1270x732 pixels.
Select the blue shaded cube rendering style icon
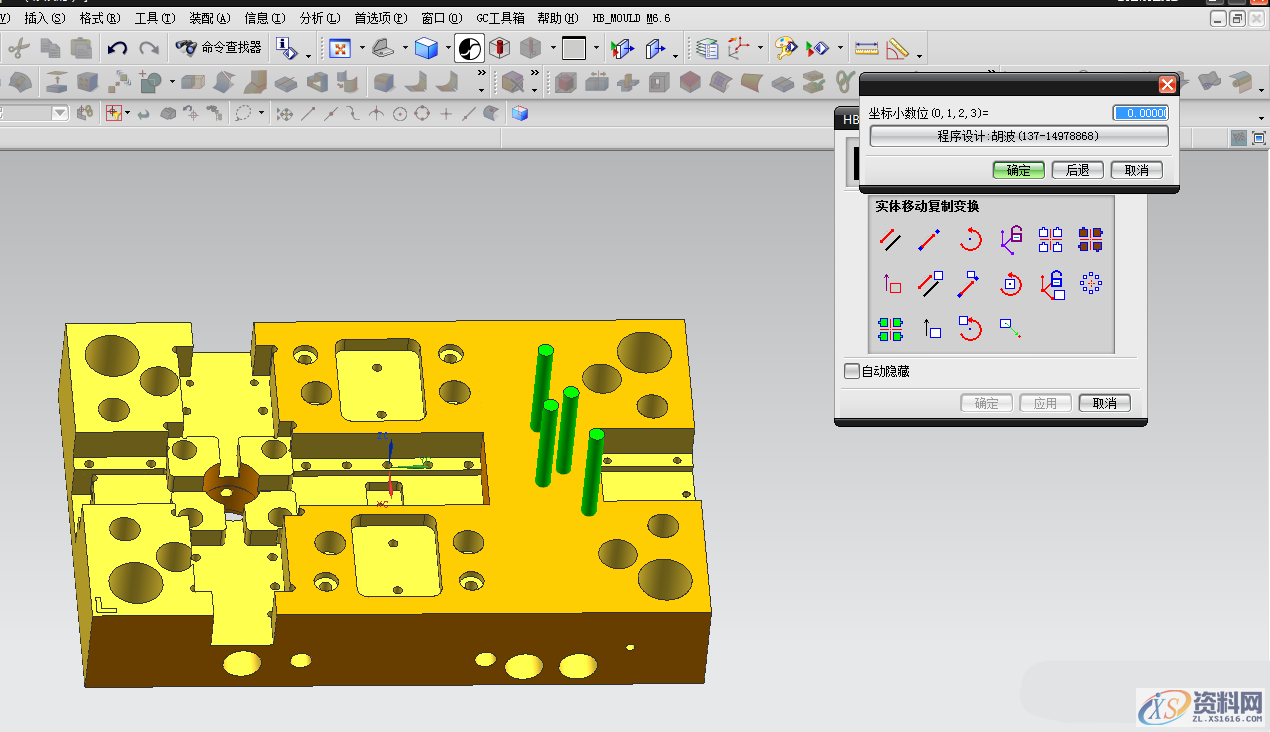coord(427,47)
